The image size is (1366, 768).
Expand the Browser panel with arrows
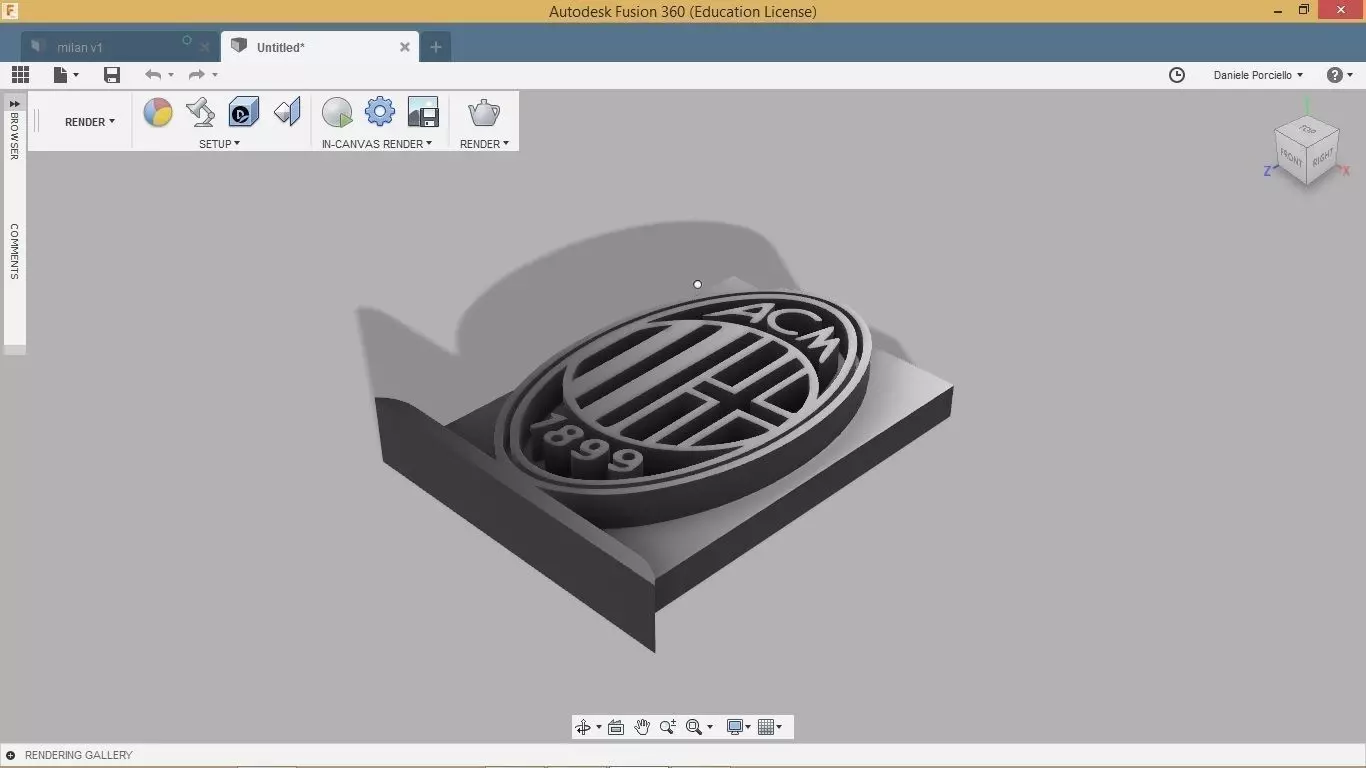tap(14, 103)
